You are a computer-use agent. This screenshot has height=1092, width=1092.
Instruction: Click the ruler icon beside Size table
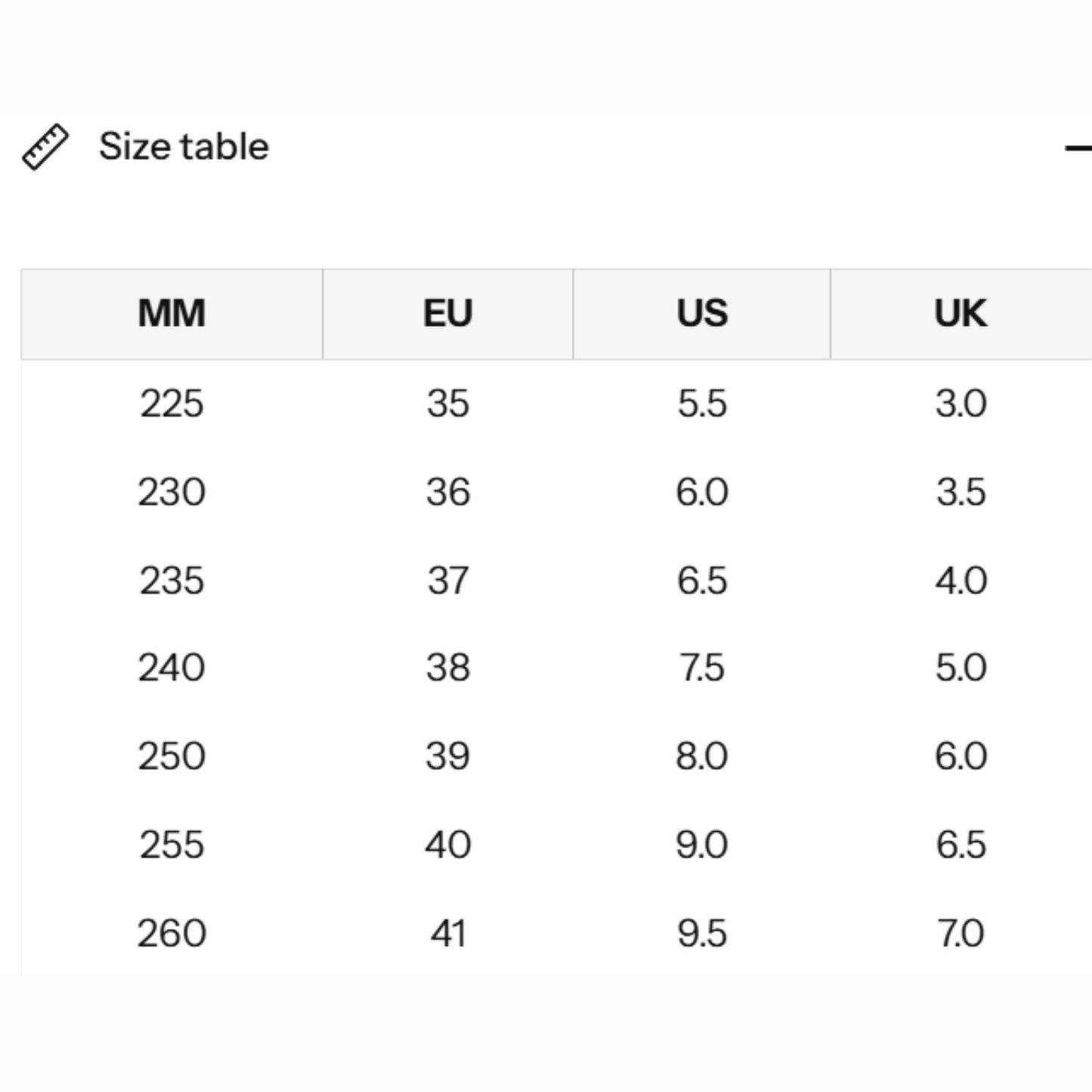[45, 147]
